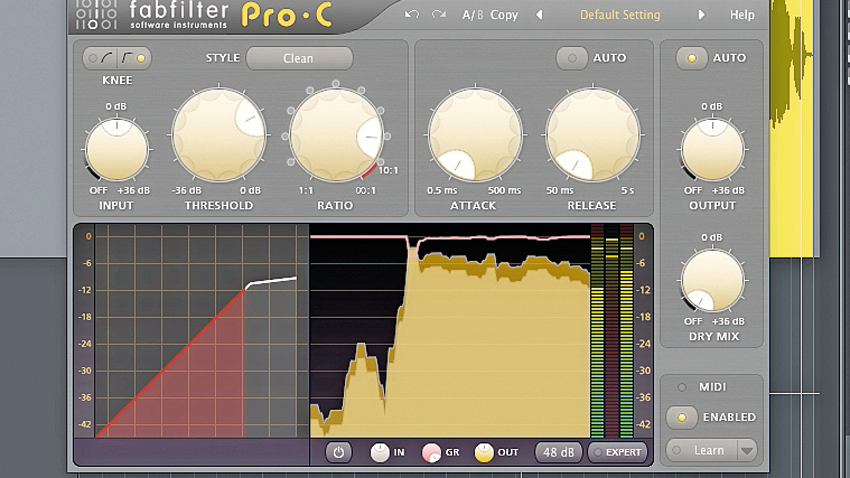Screen dimensions: 850x478
Task: Open the MIDI Learn dropdown arrow
Action: [747, 450]
